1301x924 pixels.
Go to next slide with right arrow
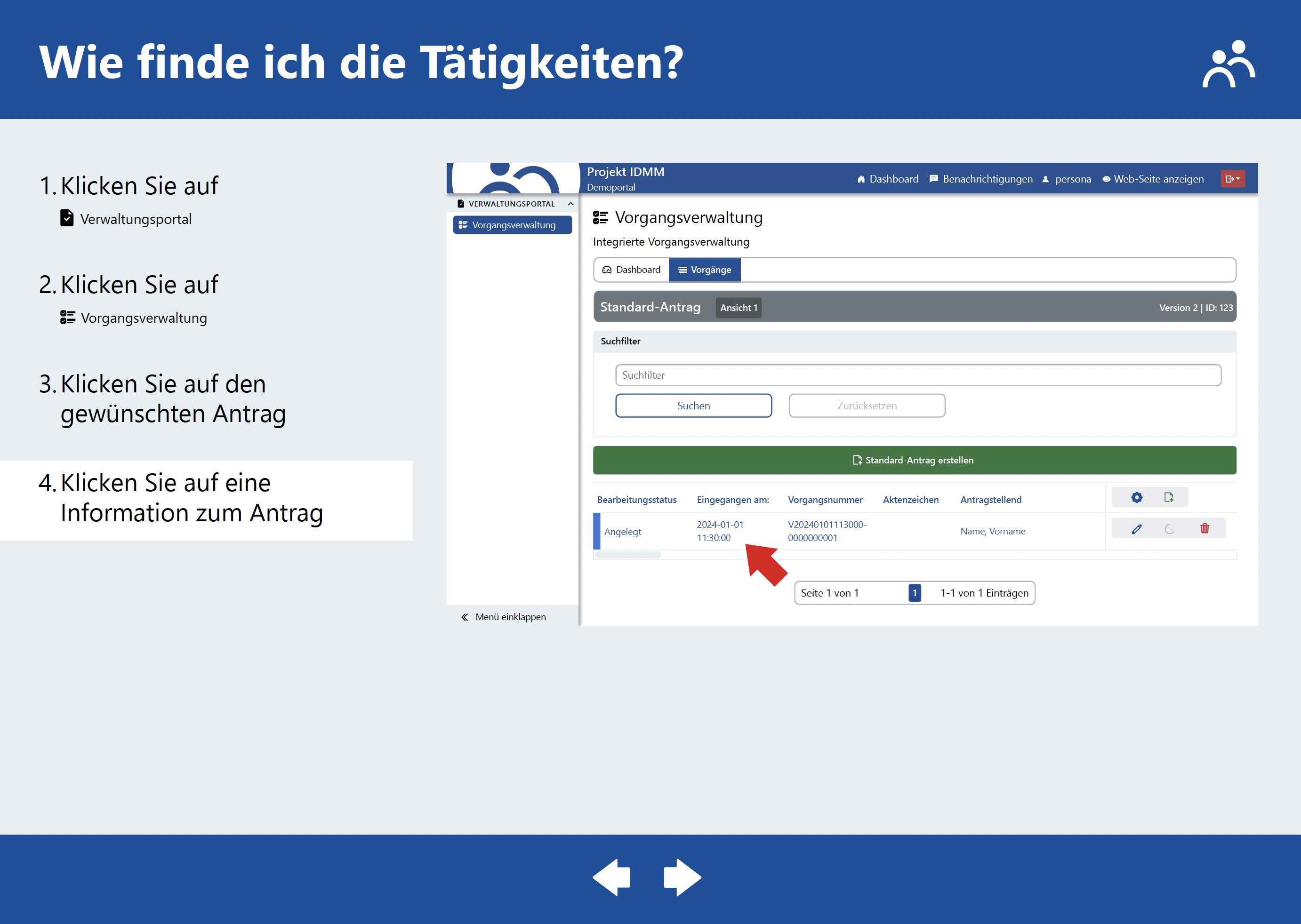(682, 877)
